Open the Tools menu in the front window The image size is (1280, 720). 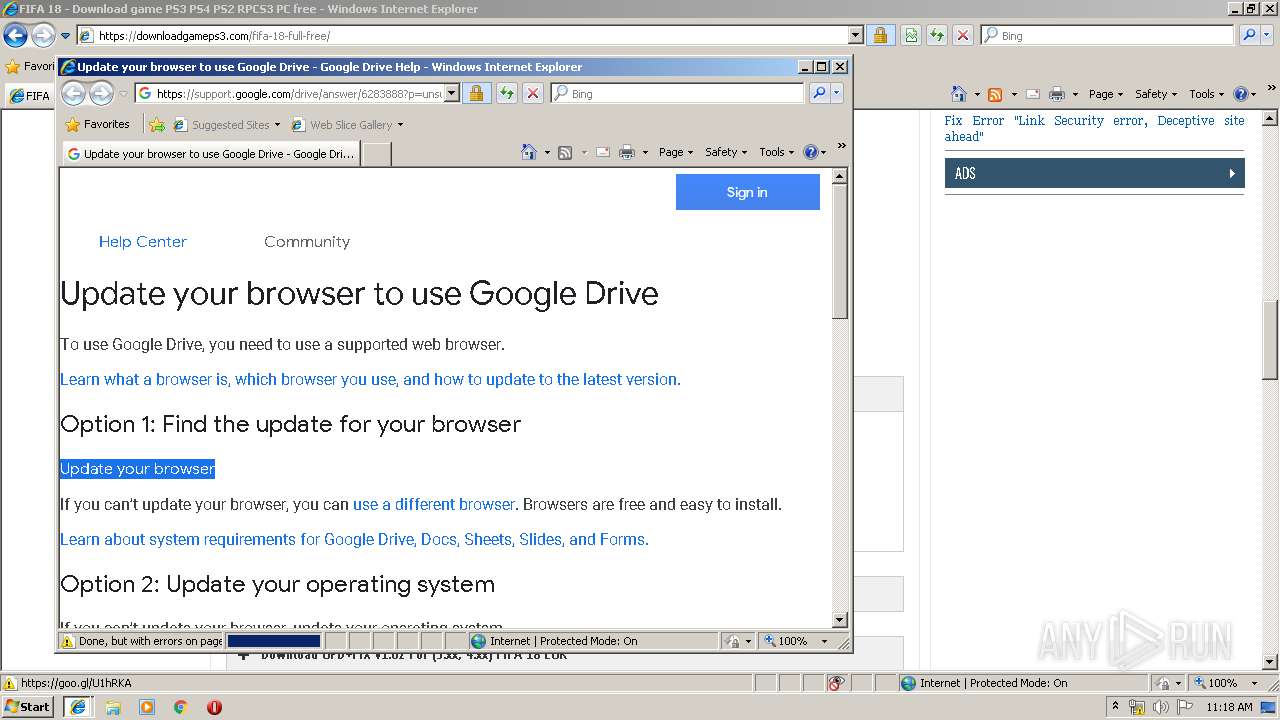777,152
